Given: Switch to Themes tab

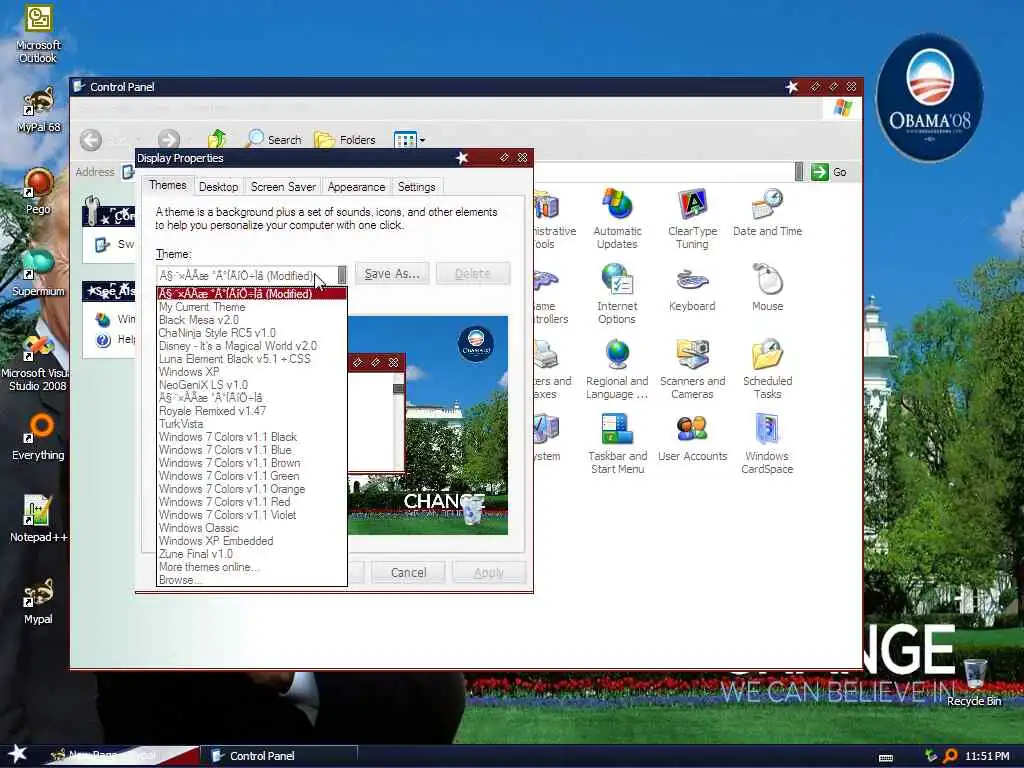Looking at the screenshot, I should click(168, 185).
